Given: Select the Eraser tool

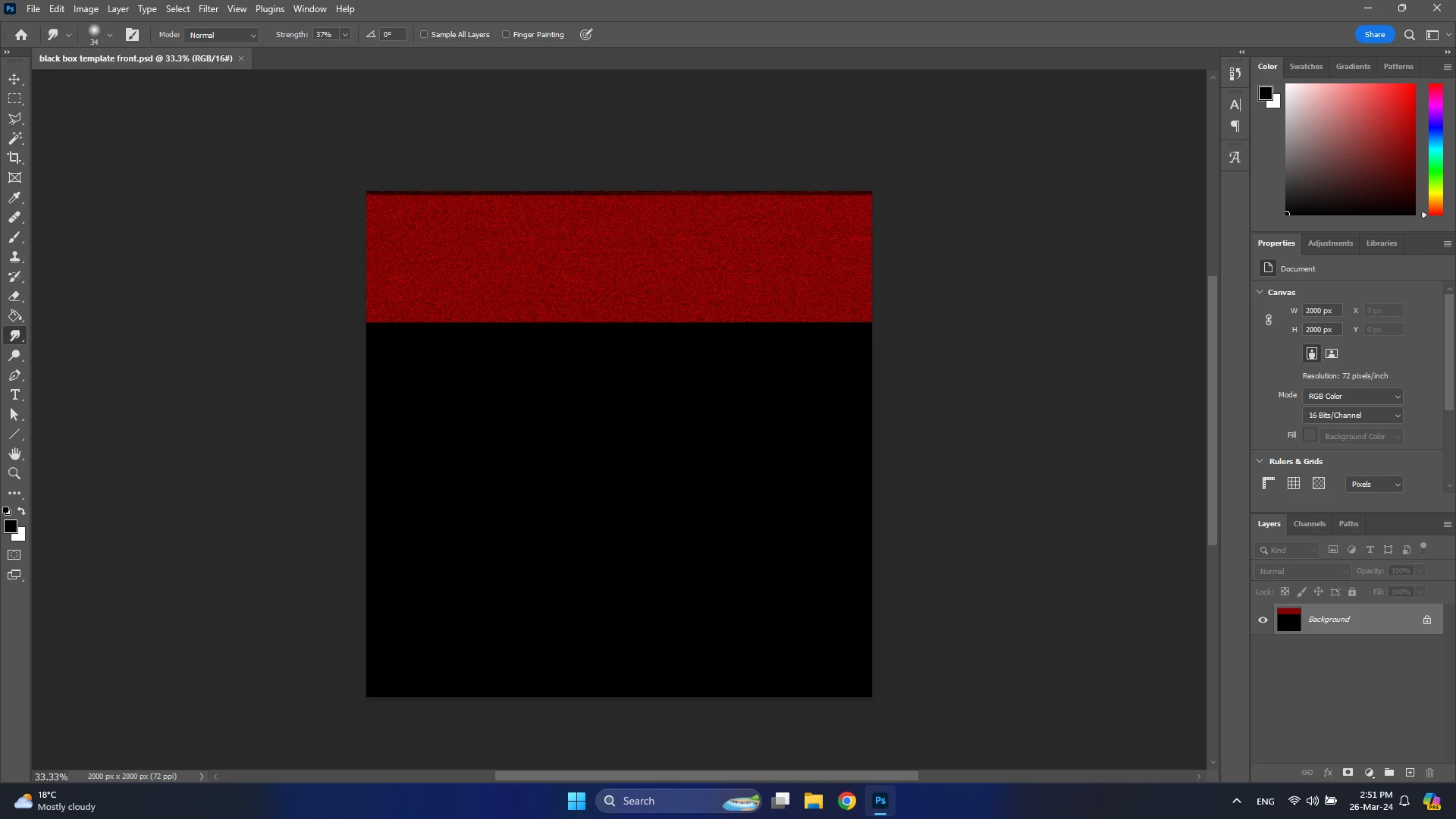Looking at the screenshot, I should (14, 297).
